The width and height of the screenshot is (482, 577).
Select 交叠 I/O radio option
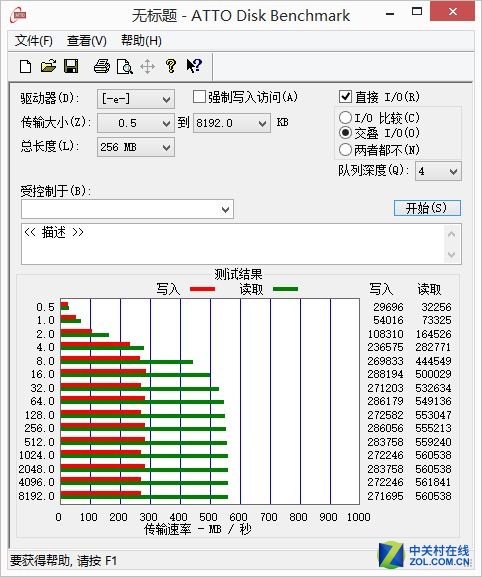(345, 132)
